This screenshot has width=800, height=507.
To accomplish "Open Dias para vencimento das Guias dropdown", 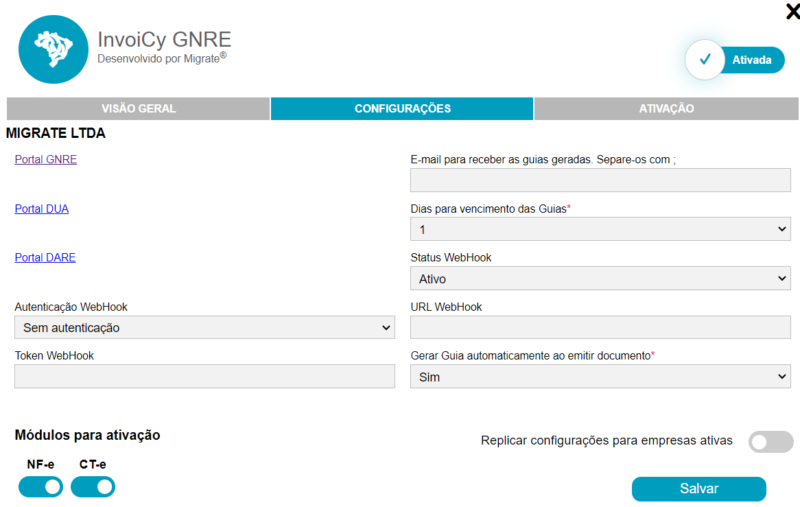I will (x=600, y=229).
